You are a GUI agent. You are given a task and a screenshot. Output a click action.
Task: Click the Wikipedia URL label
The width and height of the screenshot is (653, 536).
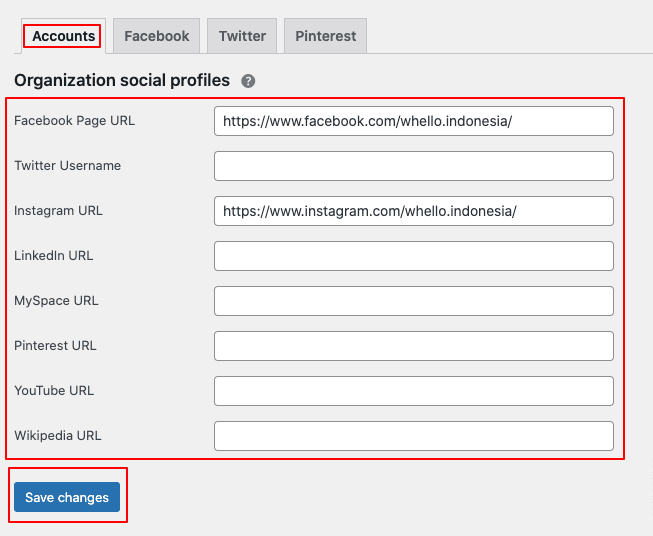pyautogui.click(x=57, y=436)
